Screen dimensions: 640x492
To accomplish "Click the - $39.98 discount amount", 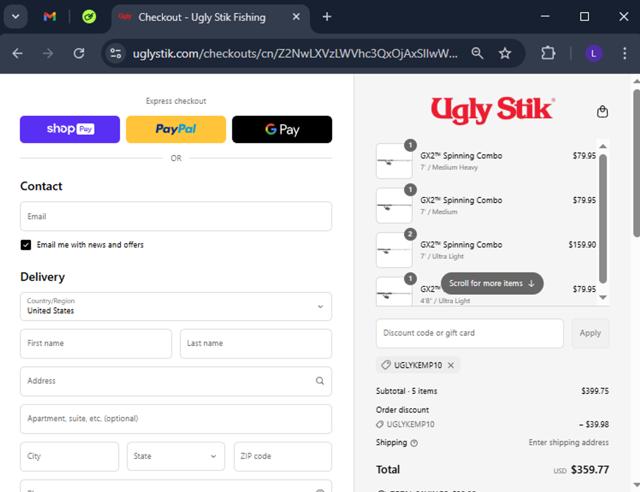I will 594,425.
